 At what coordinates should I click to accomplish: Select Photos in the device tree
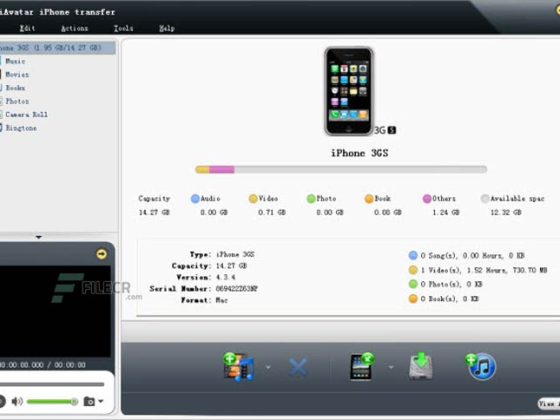[x=17, y=101]
